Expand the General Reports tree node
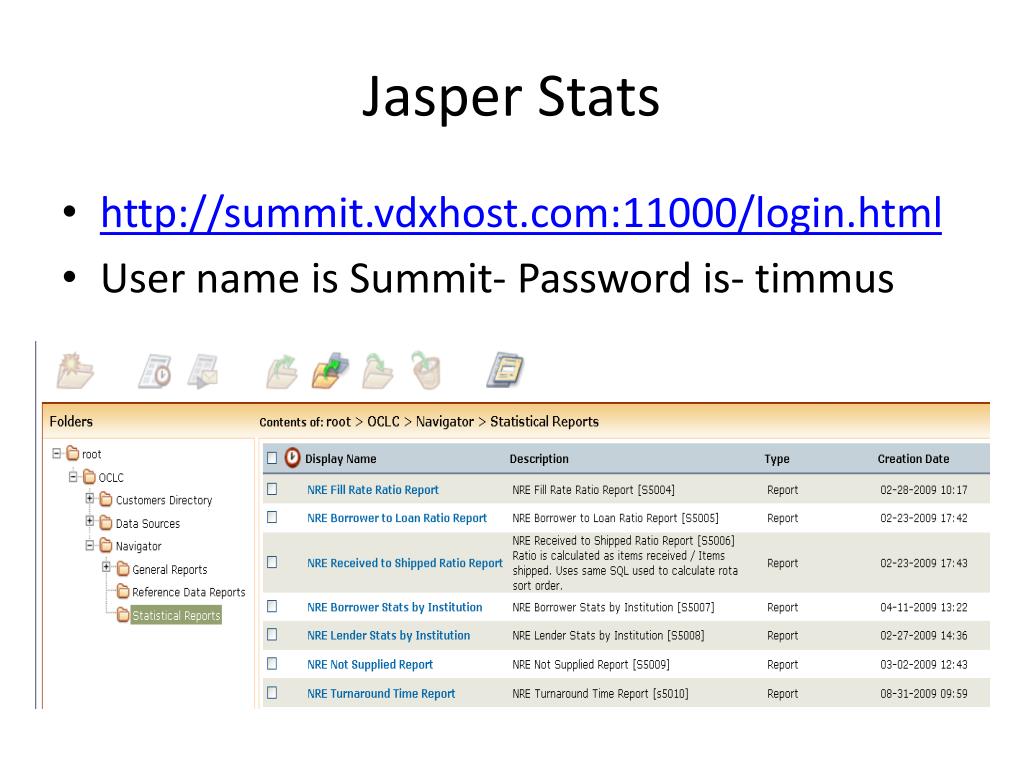1024x768 pixels. tap(106, 568)
